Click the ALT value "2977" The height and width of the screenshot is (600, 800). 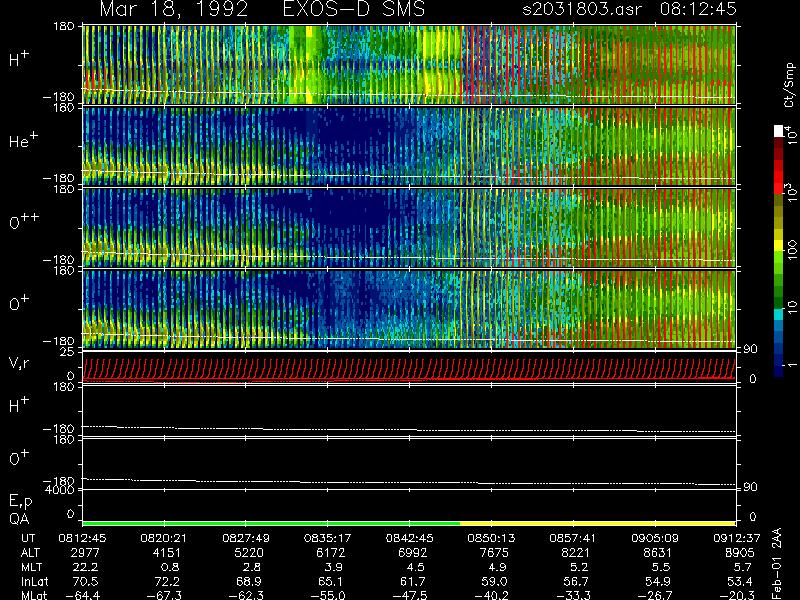tap(85, 553)
